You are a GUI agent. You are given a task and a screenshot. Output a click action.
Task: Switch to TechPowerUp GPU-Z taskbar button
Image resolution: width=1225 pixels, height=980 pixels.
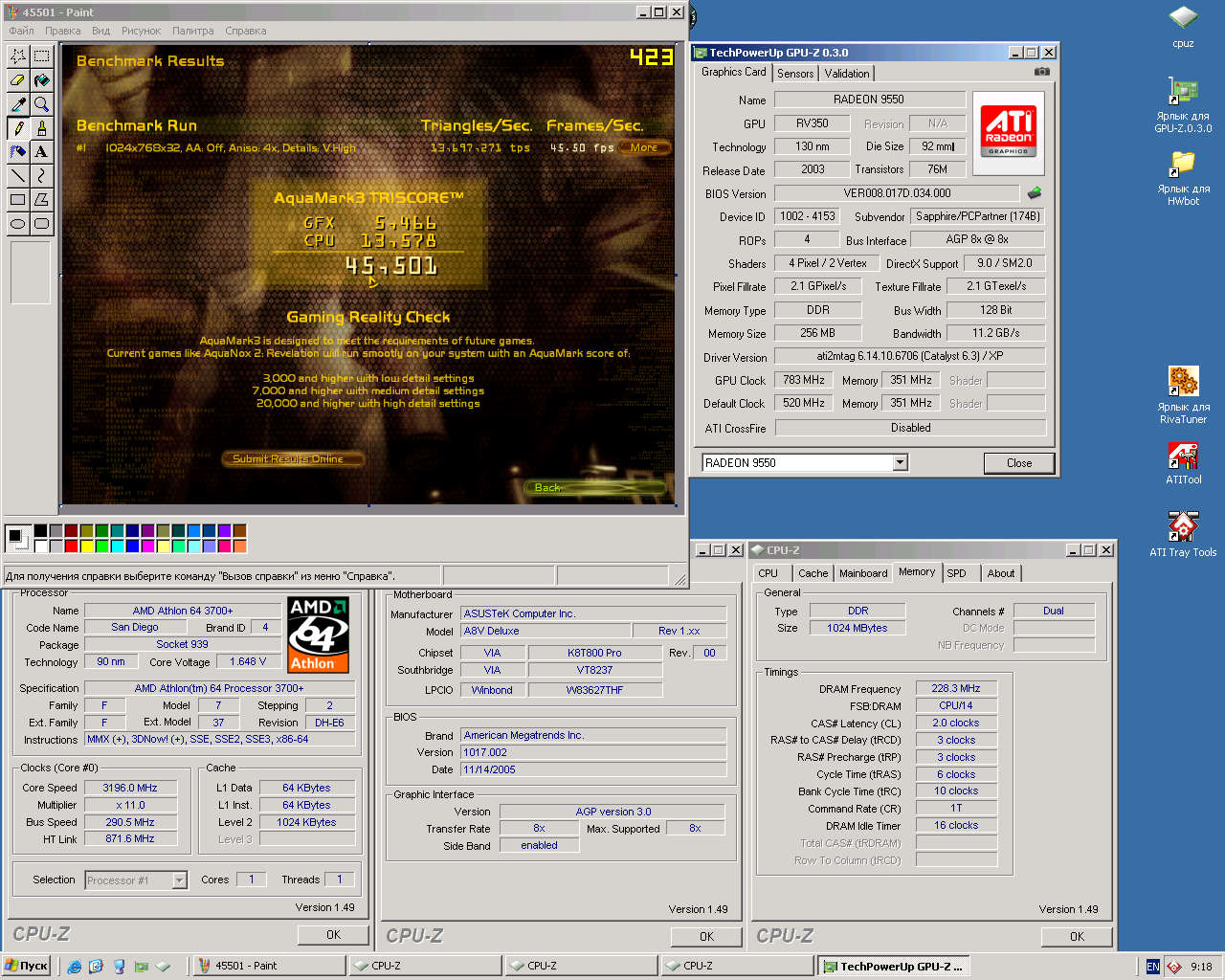(x=894, y=967)
